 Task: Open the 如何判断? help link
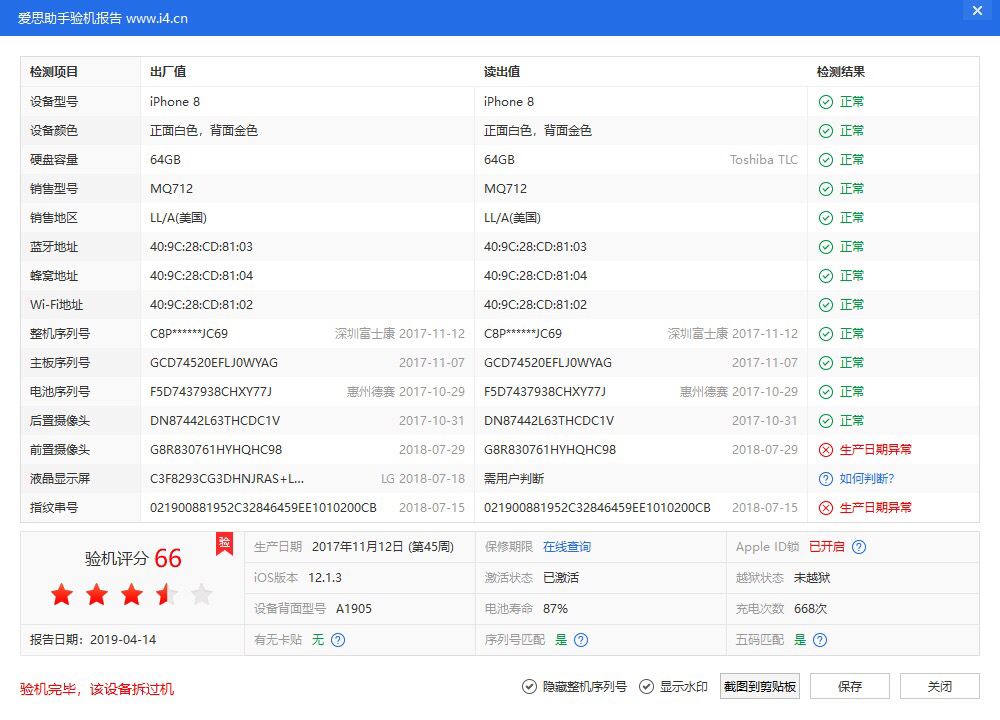click(867, 479)
